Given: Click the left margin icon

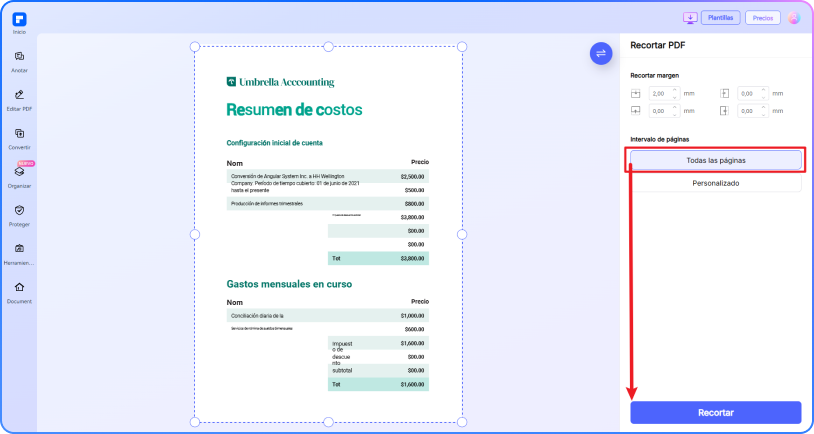Looking at the screenshot, I should click(724, 94).
